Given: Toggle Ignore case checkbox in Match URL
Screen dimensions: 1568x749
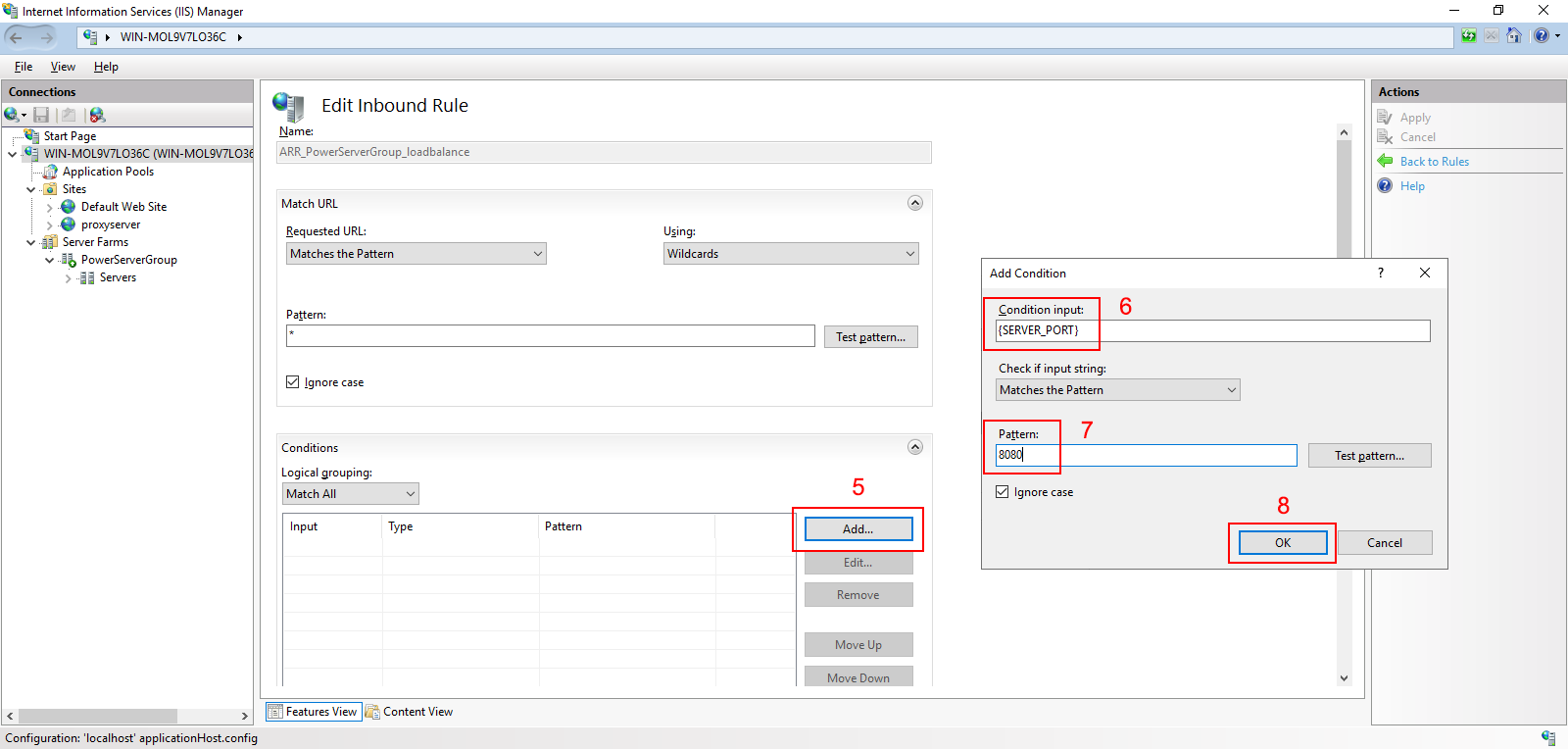Looking at the screenshot, I should point(292,382).
